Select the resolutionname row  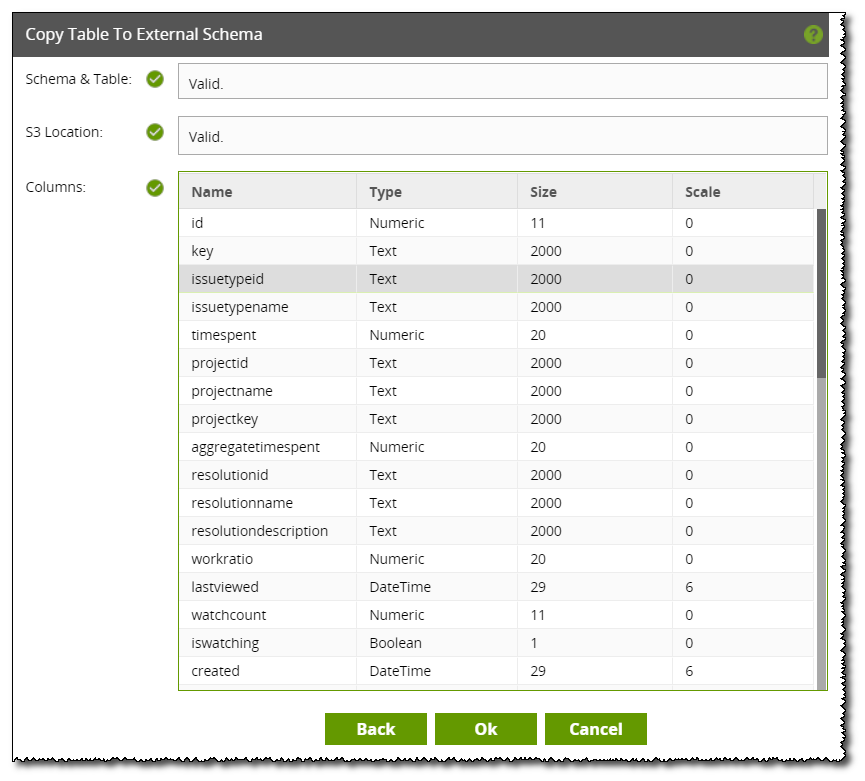point(496,503)
